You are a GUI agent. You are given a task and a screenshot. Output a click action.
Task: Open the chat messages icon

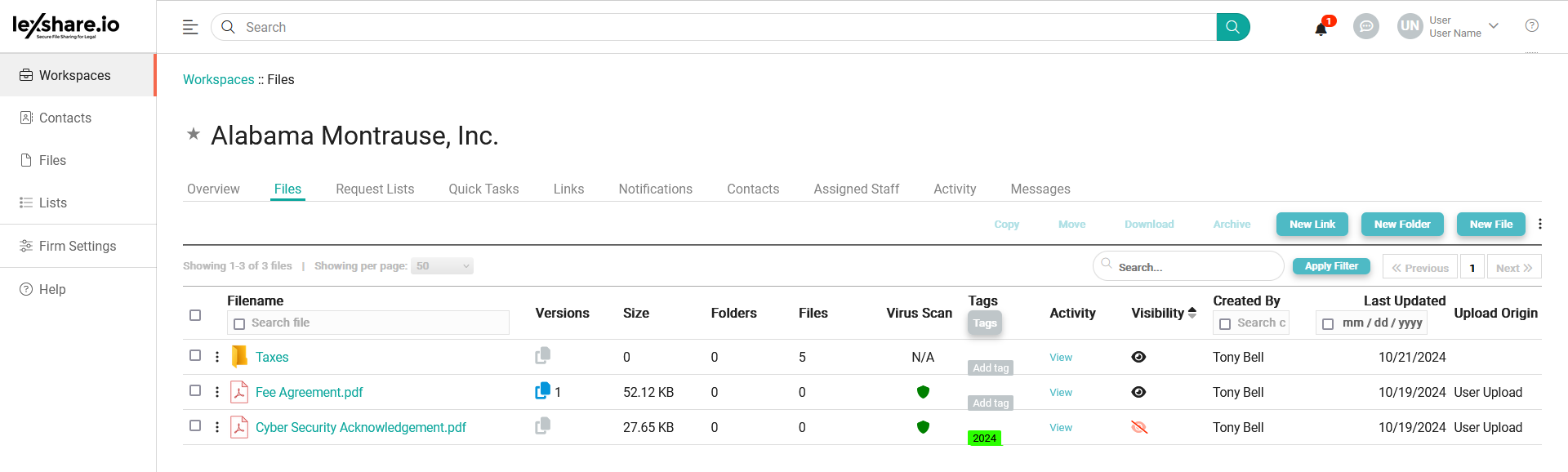click(x=1365, y=27)
